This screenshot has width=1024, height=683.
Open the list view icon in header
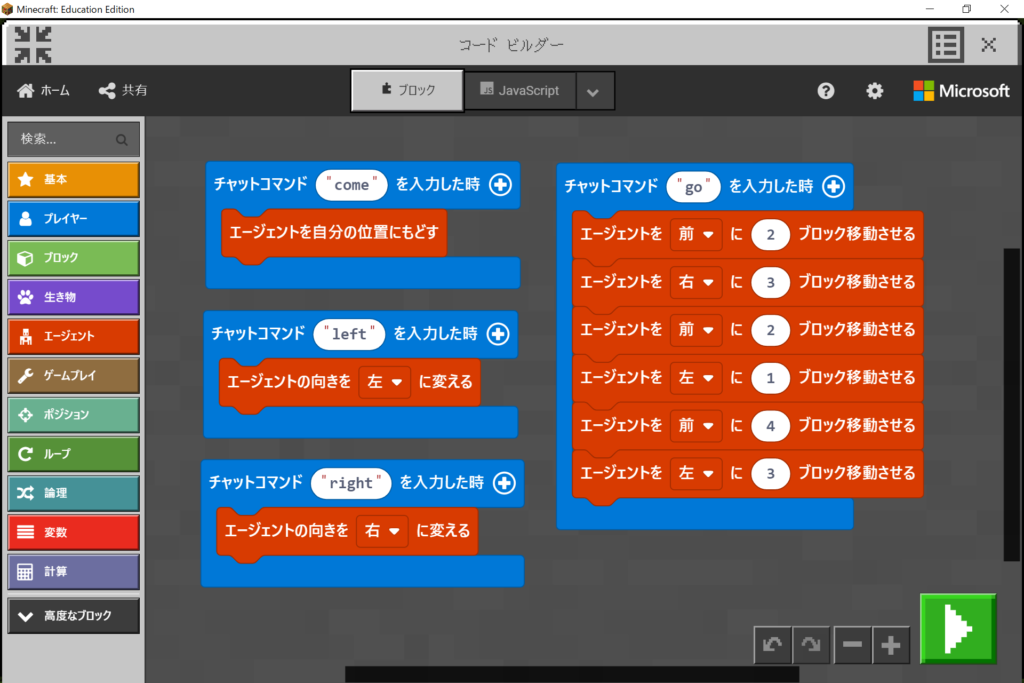(945, 45)
